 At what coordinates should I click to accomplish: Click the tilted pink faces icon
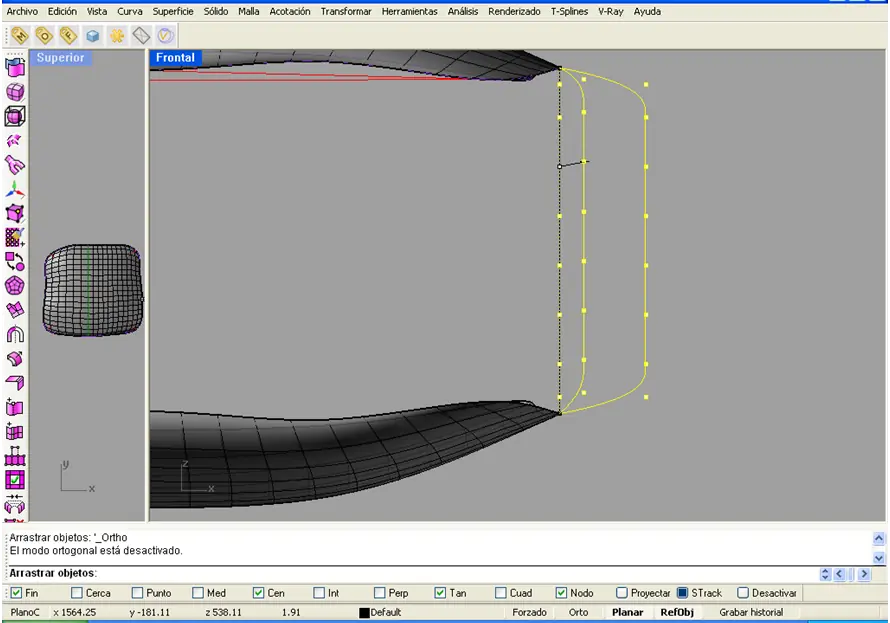pos(15,310)
